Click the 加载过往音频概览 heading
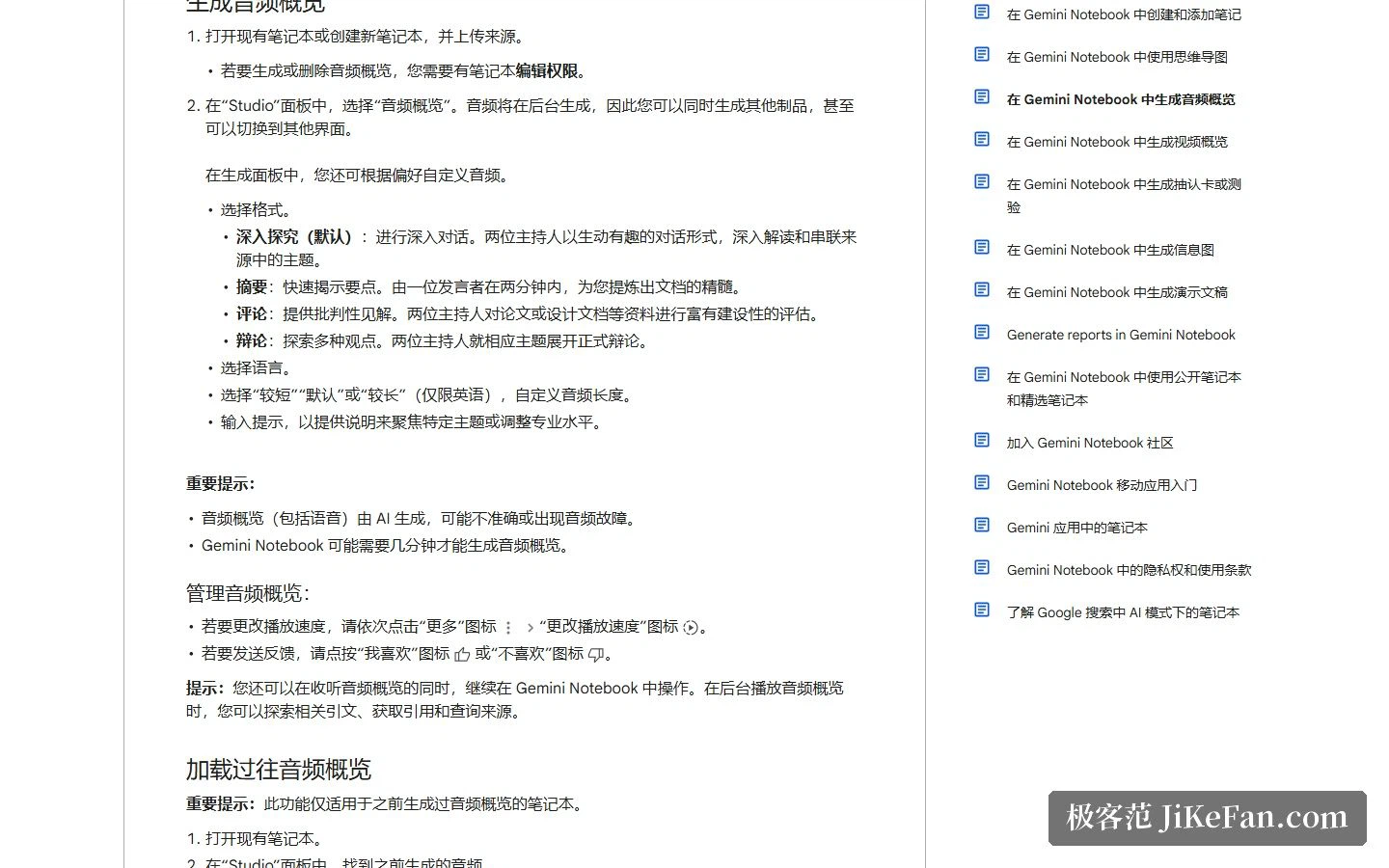The width and height of the screenshot is (1389, 868). [x=279, y=770]
